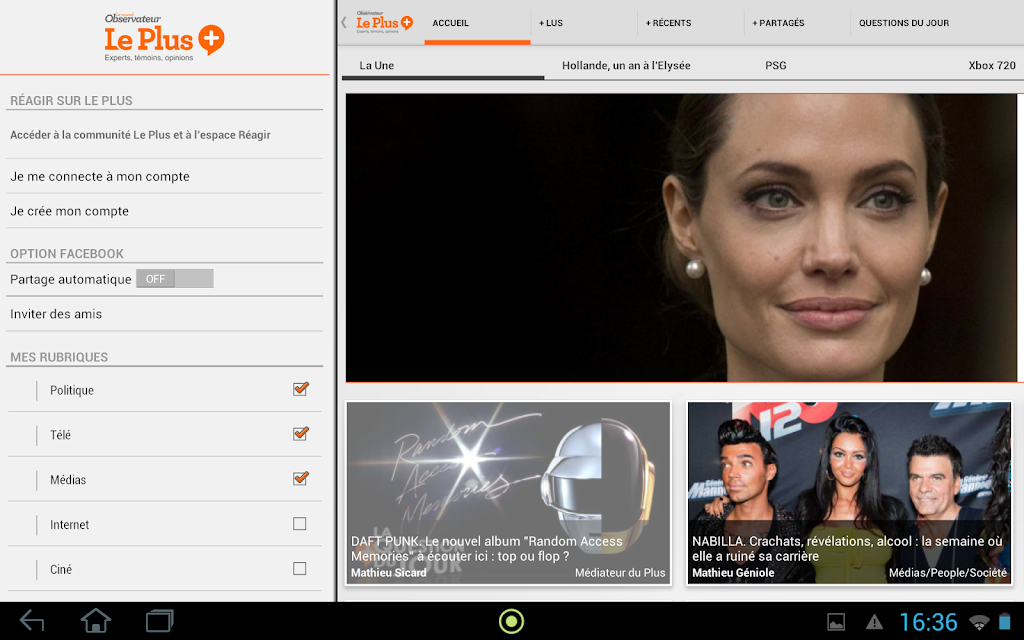Tap author name Mathieu Géniole
This screenshot has height=640, width=1024.
[733, 573]
